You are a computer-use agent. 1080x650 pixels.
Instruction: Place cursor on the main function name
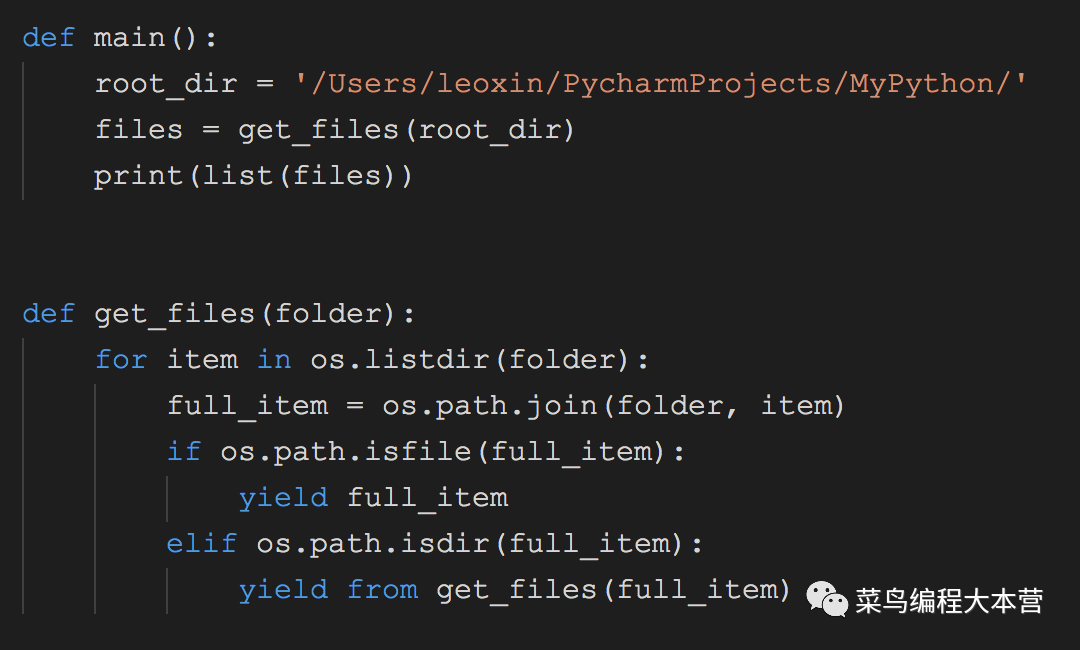pos(129,37)
